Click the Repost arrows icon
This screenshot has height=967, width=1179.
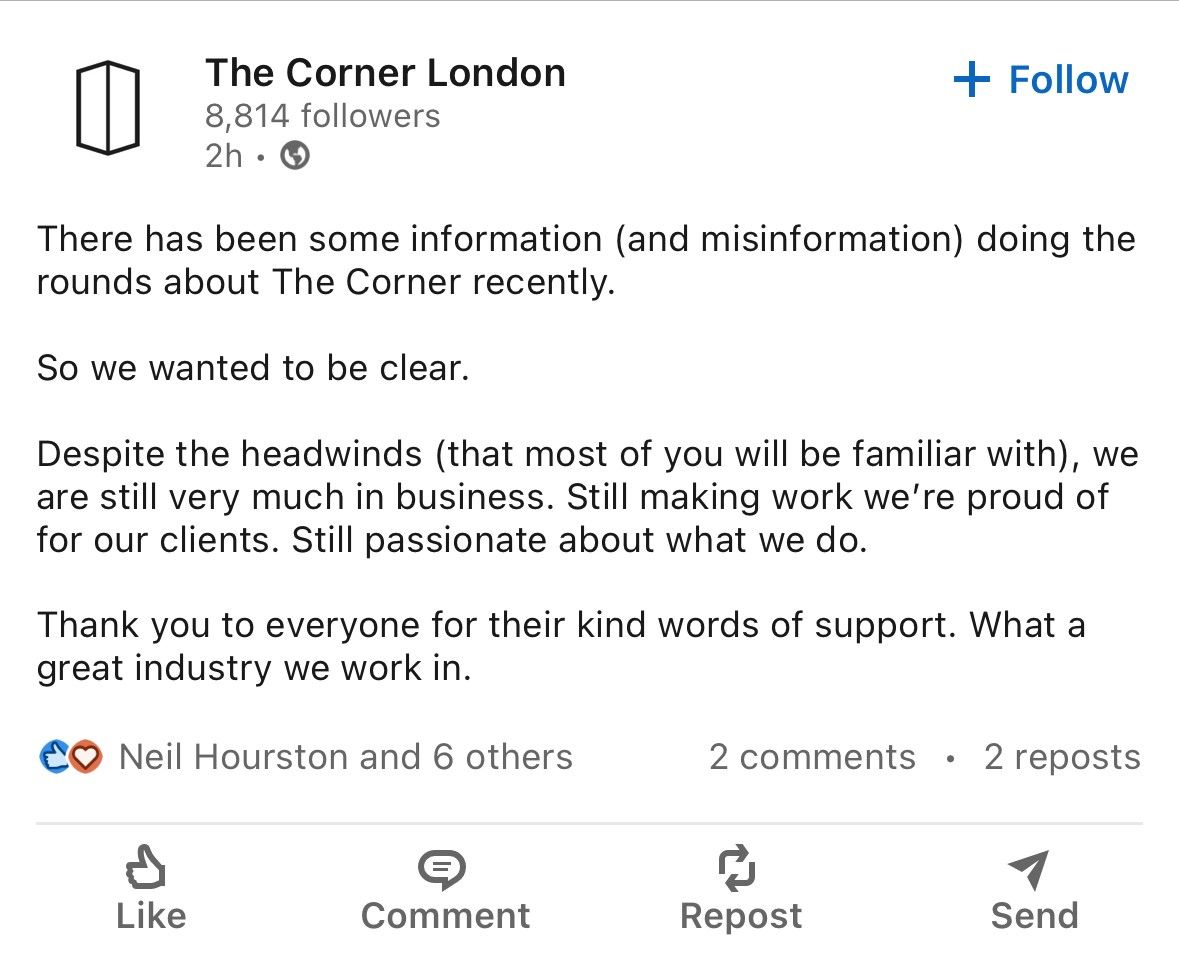tap(737, 867)
